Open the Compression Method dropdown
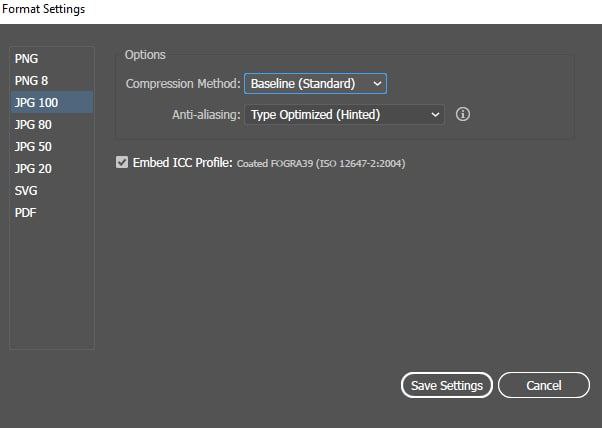 [315, 83]
